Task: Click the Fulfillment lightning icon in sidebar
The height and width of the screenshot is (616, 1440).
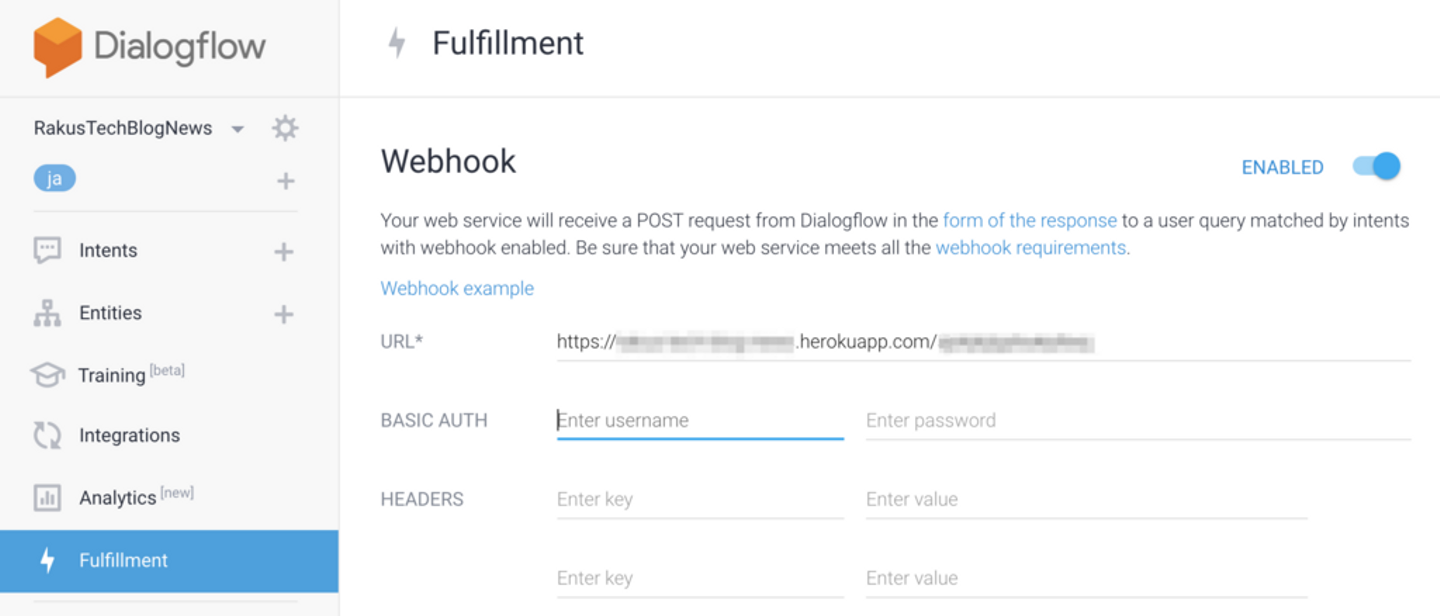Action: tap(47, 560)
